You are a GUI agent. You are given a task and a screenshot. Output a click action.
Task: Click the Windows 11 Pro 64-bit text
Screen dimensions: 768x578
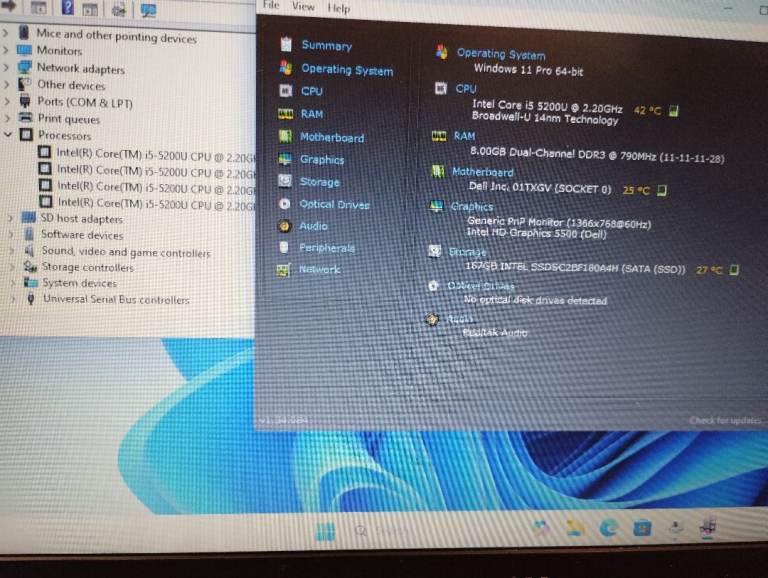coord(528,70)
